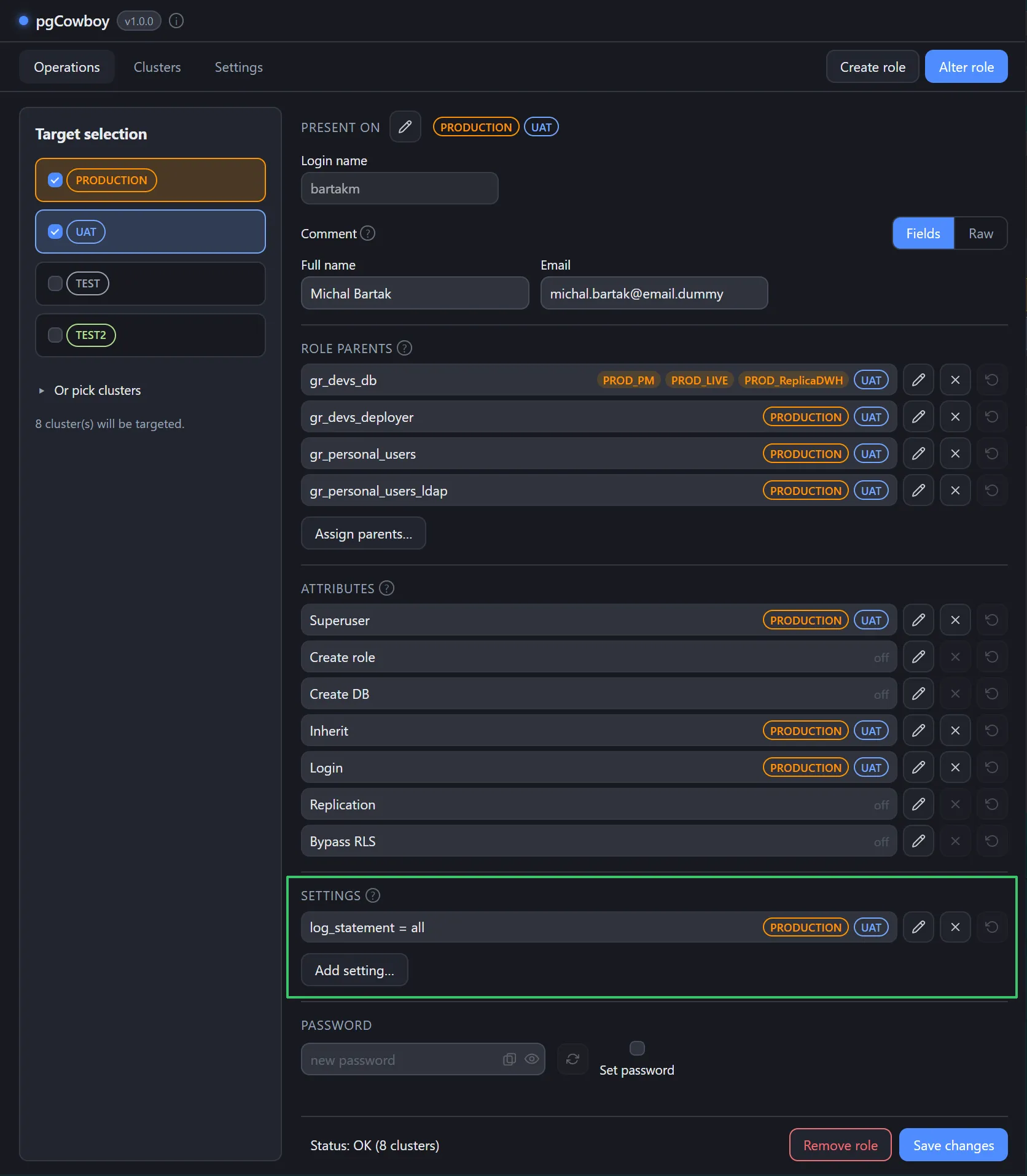Click the v1.0.0 version badge
The image size is (1027, 1176).
[139, 21]
